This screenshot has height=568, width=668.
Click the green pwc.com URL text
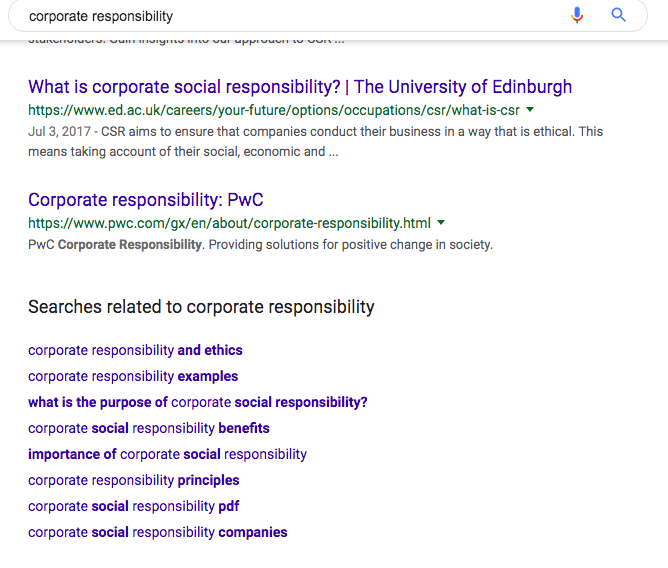229,223
